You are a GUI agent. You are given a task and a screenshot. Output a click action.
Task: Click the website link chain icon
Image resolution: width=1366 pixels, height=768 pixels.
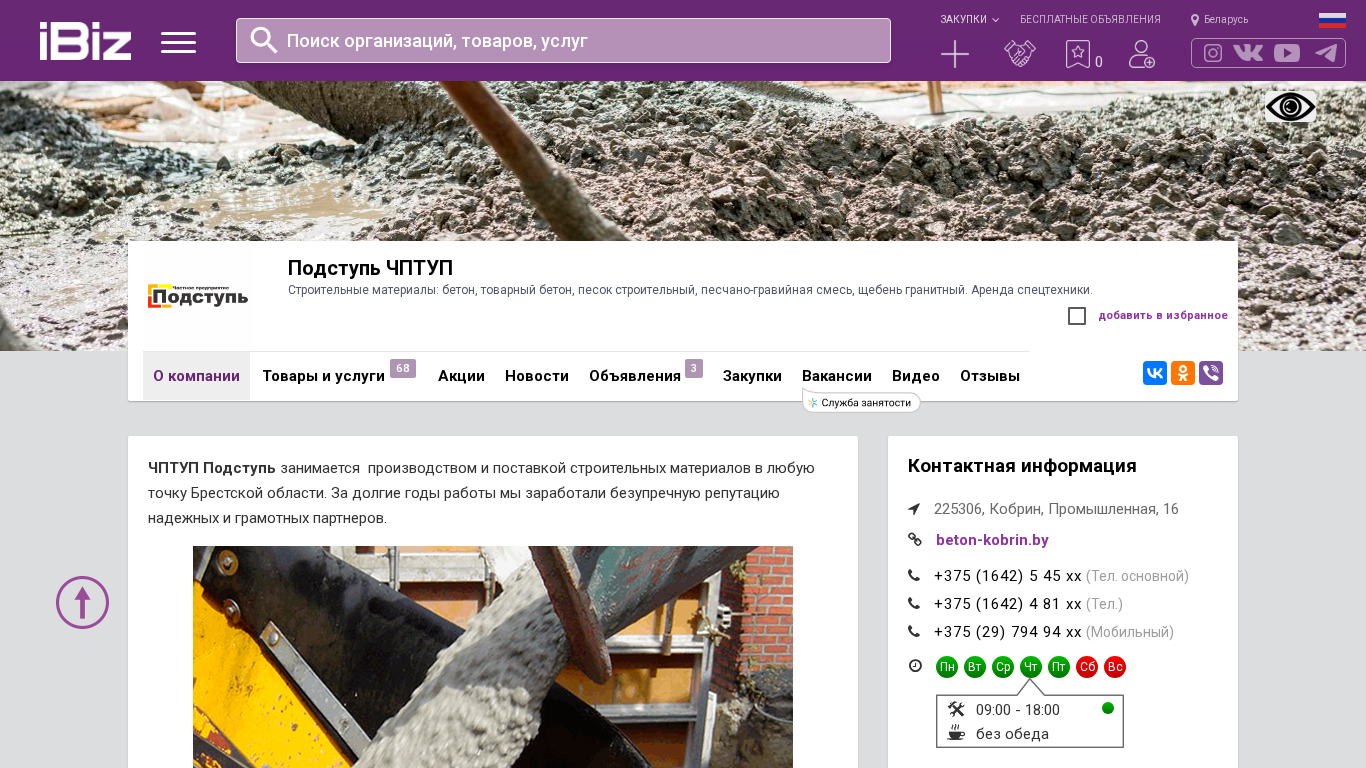[x=914, y=540]
